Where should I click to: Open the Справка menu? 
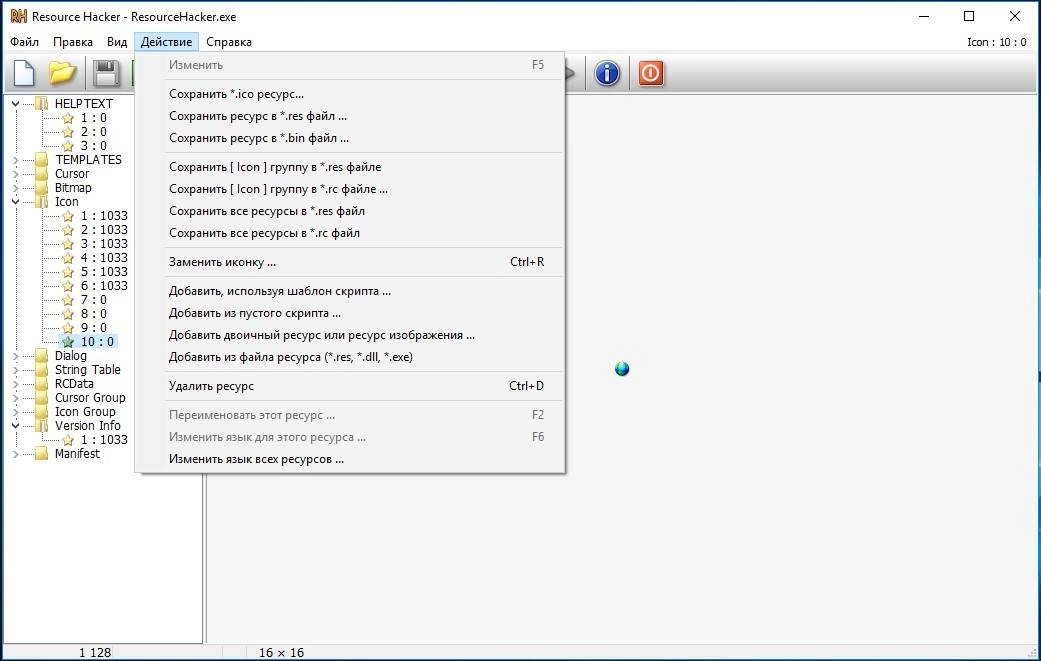tap(229, 42)
